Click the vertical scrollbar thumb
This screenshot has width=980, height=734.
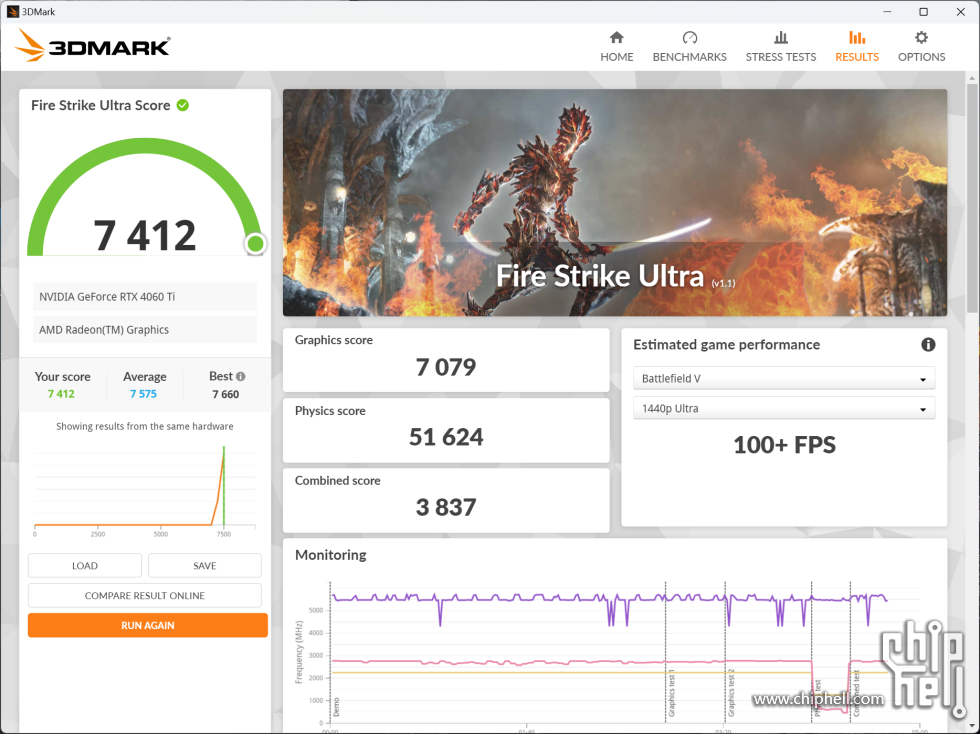[972, 197]
